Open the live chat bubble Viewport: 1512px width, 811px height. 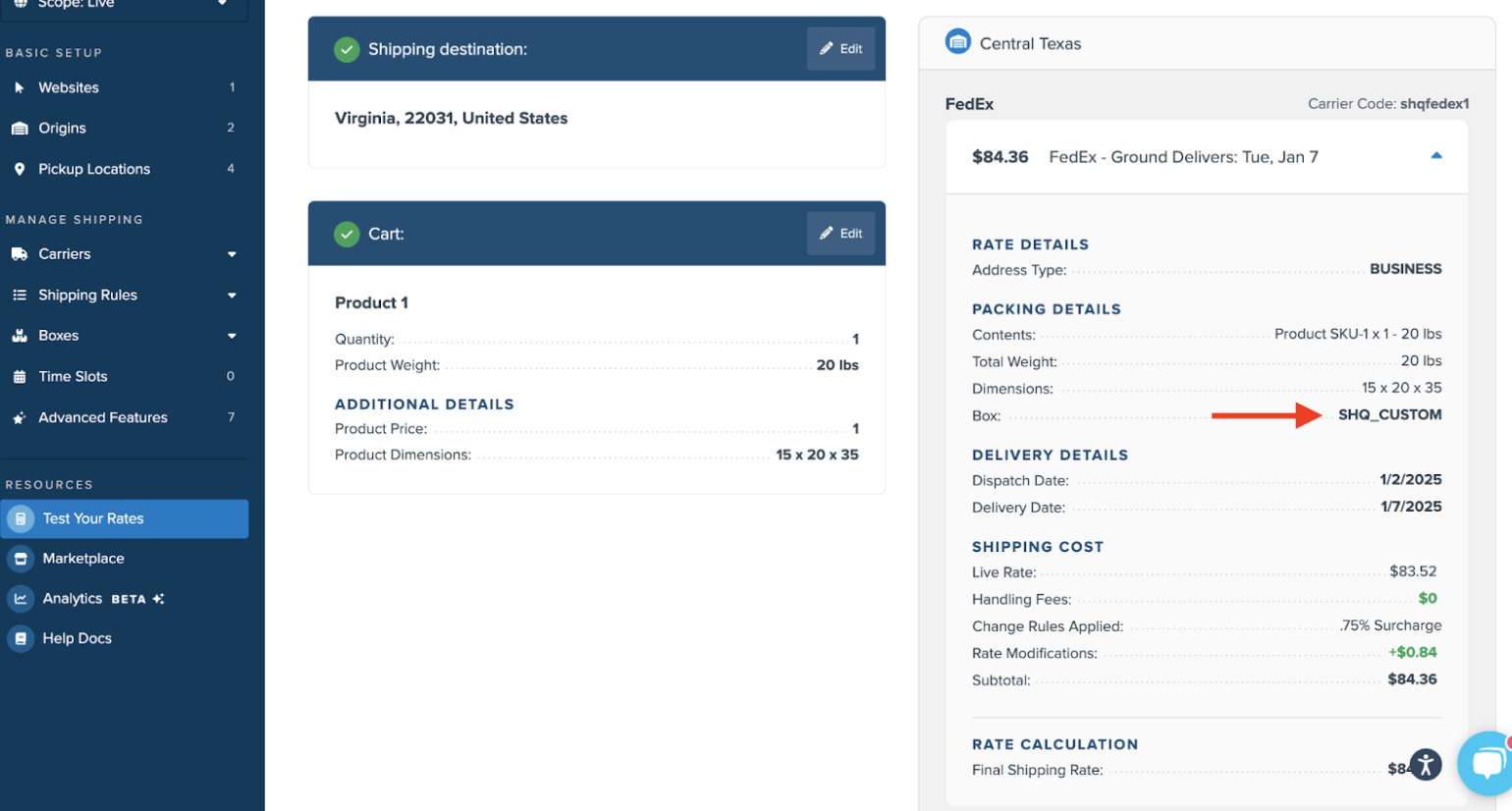coord(1486,763)
